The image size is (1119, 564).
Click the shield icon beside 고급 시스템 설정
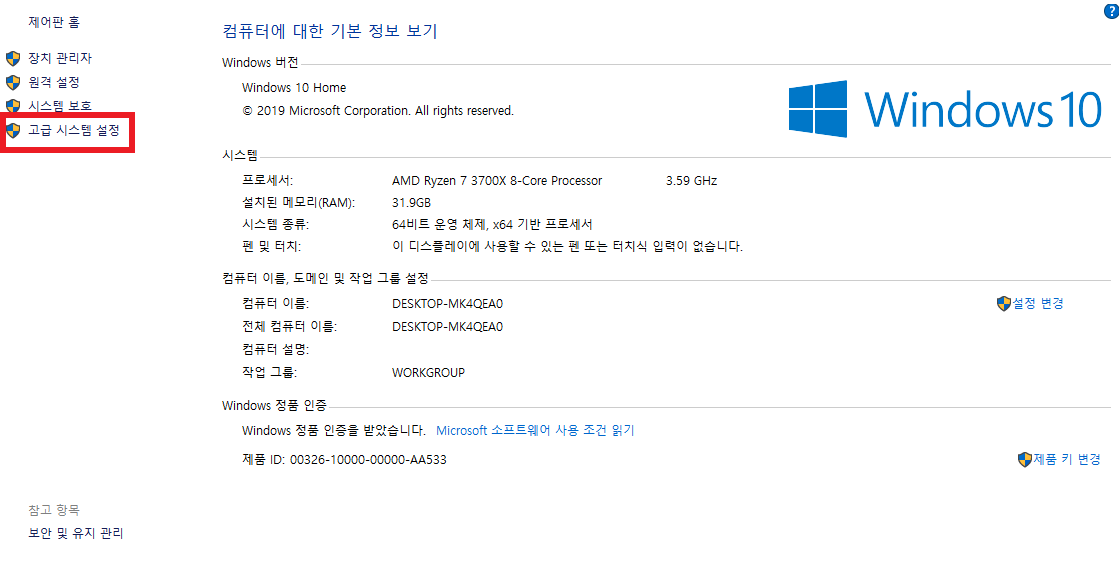click(x=13, y=131)
